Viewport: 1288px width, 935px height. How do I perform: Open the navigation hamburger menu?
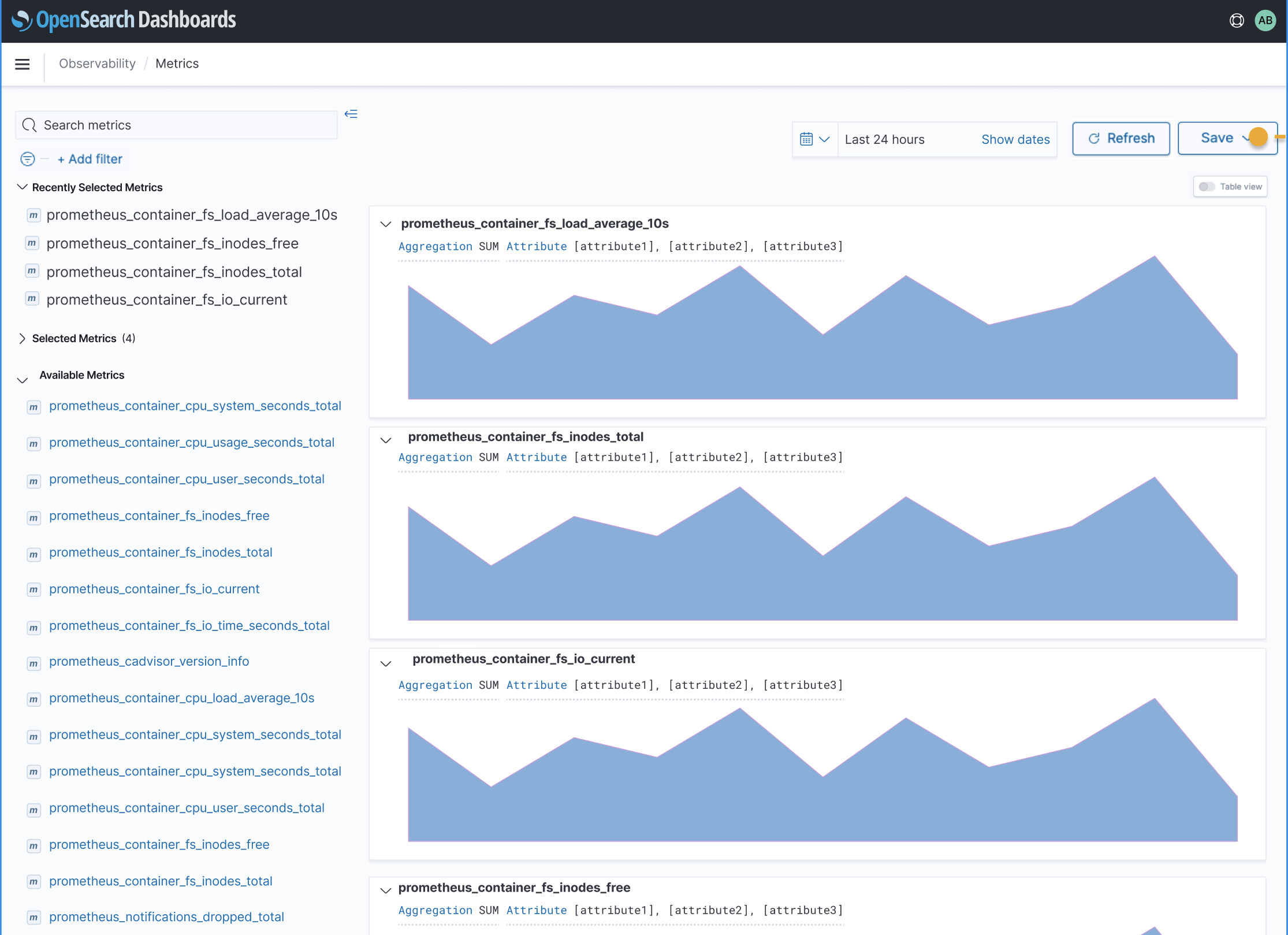tap(22, 64)
